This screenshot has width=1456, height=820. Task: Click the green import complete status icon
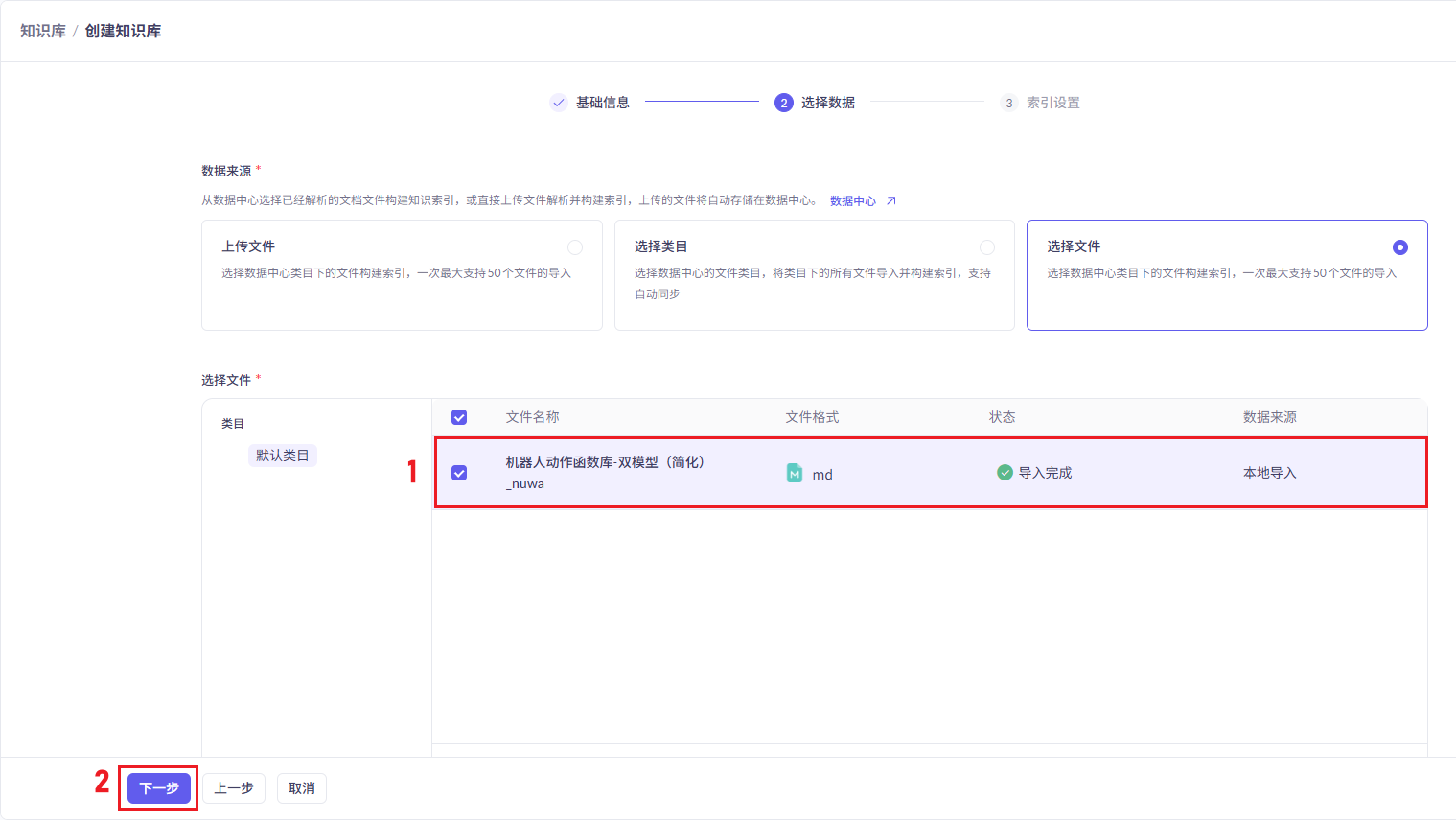tap(1005, 472)
